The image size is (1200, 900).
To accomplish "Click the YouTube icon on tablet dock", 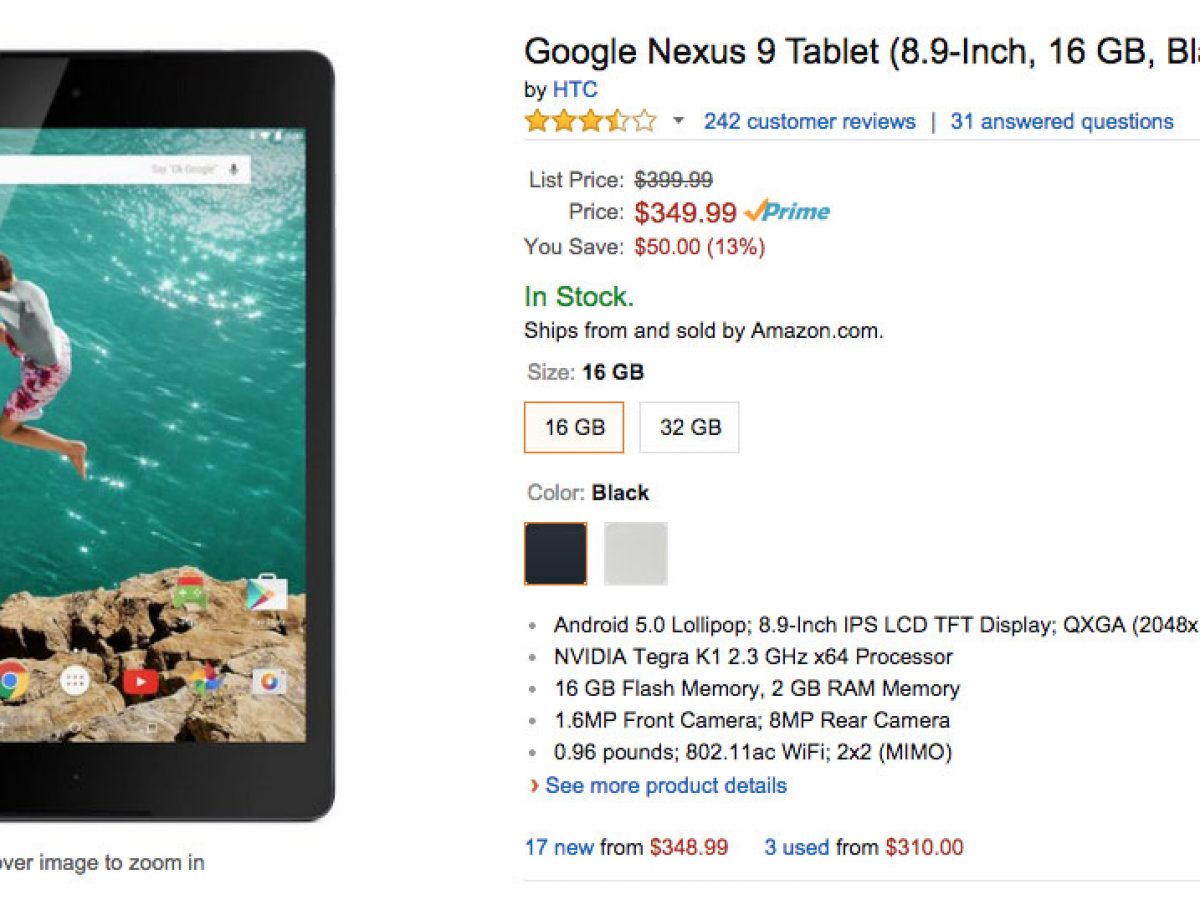I will coord(140,682).
